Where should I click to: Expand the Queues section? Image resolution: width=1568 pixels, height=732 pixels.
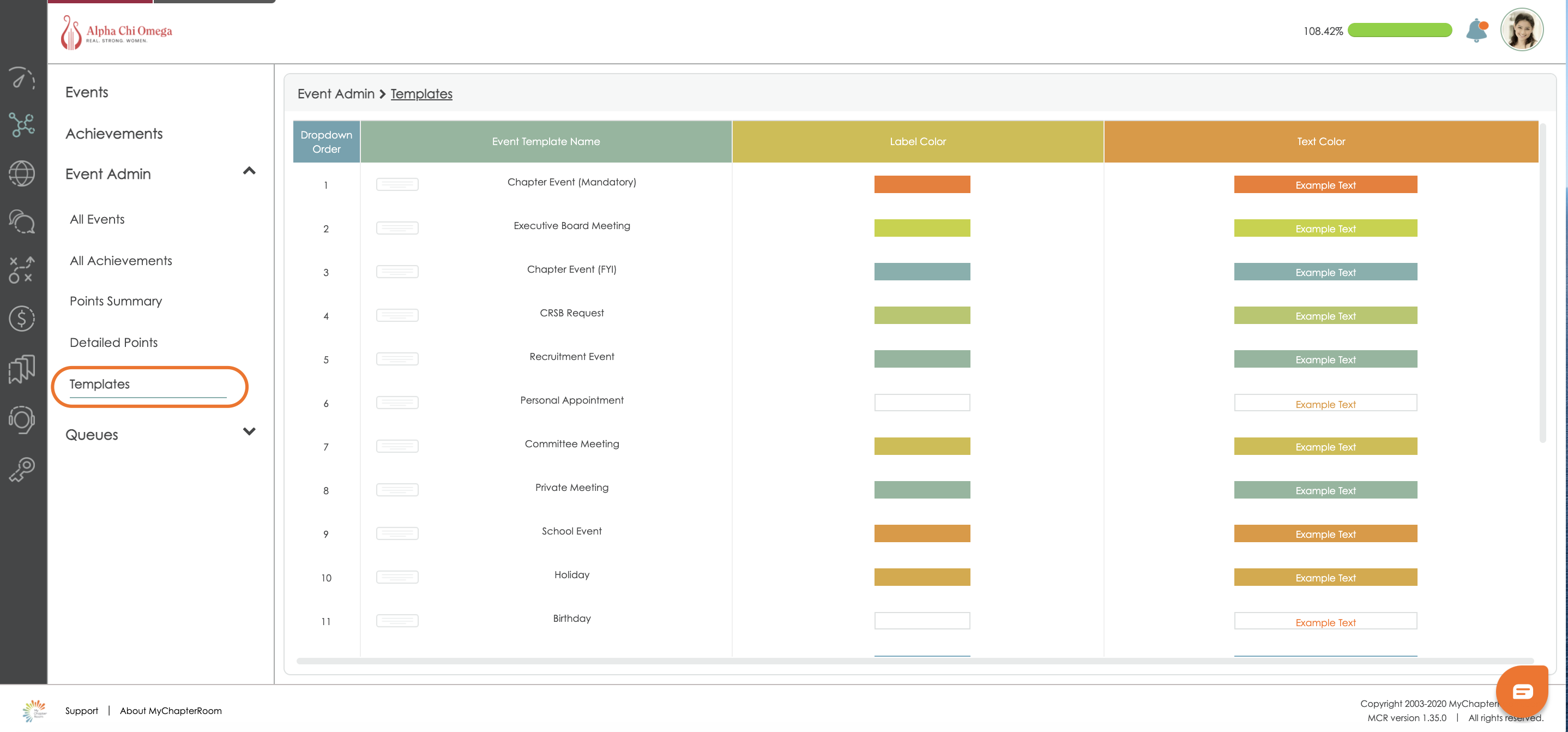[249, 432]
